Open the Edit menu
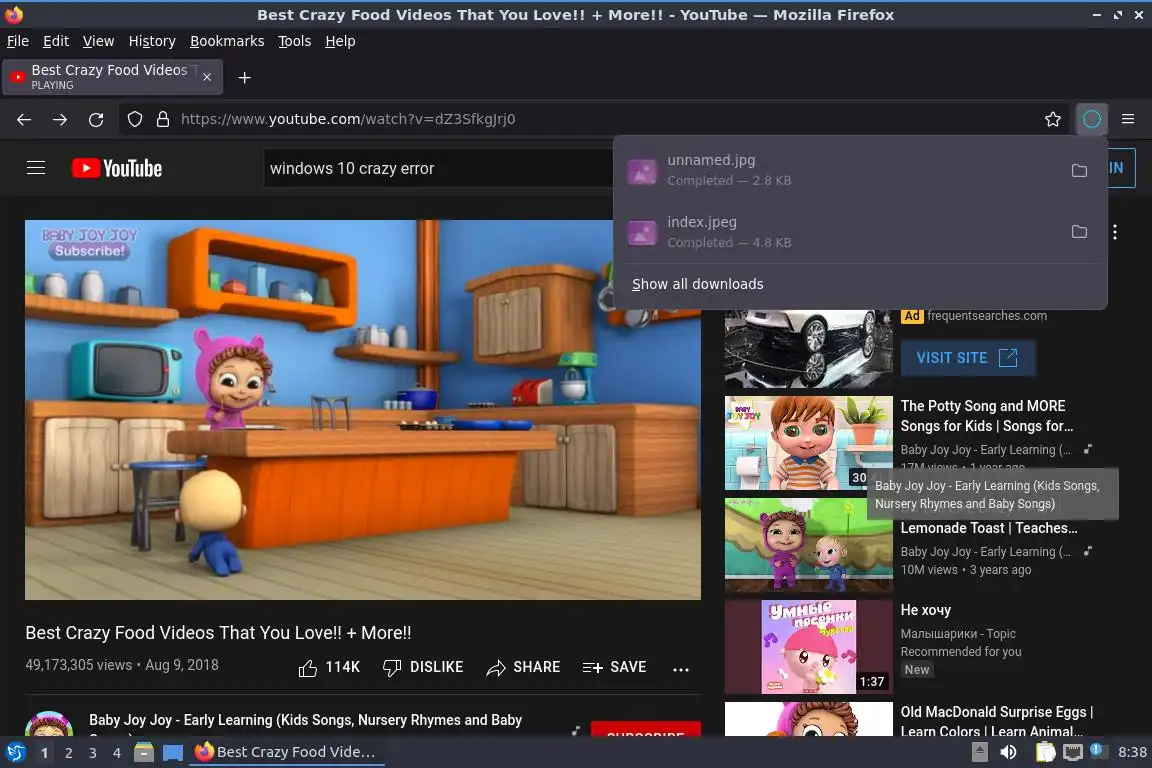 [56, 41]
